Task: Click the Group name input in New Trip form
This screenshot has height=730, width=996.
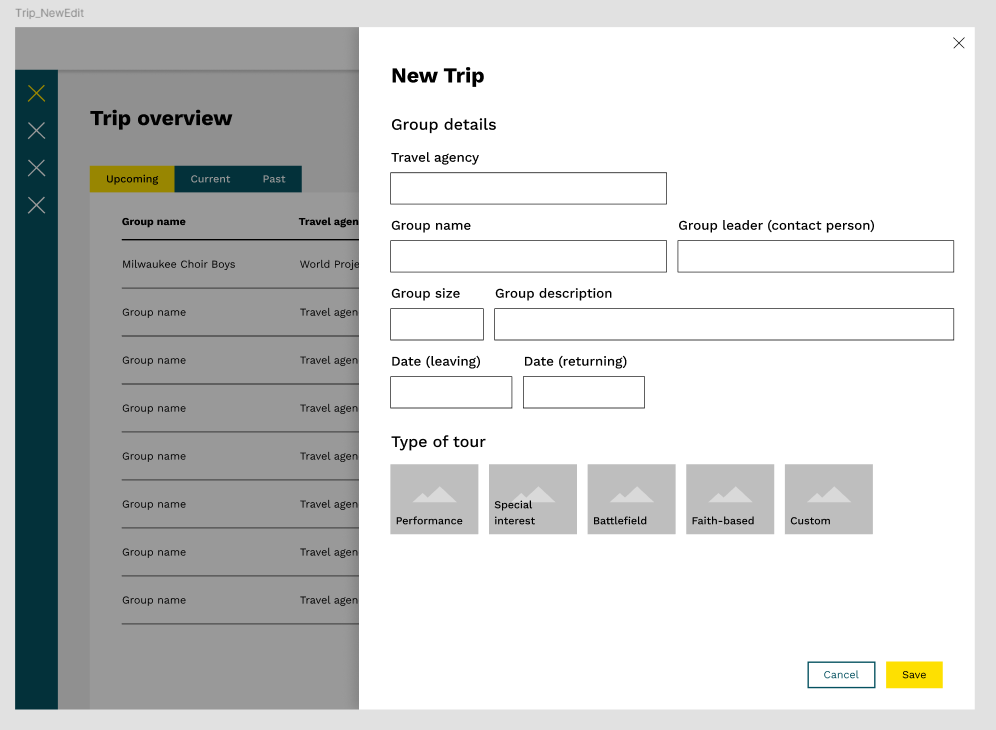Action: click(x=528, y=256)
